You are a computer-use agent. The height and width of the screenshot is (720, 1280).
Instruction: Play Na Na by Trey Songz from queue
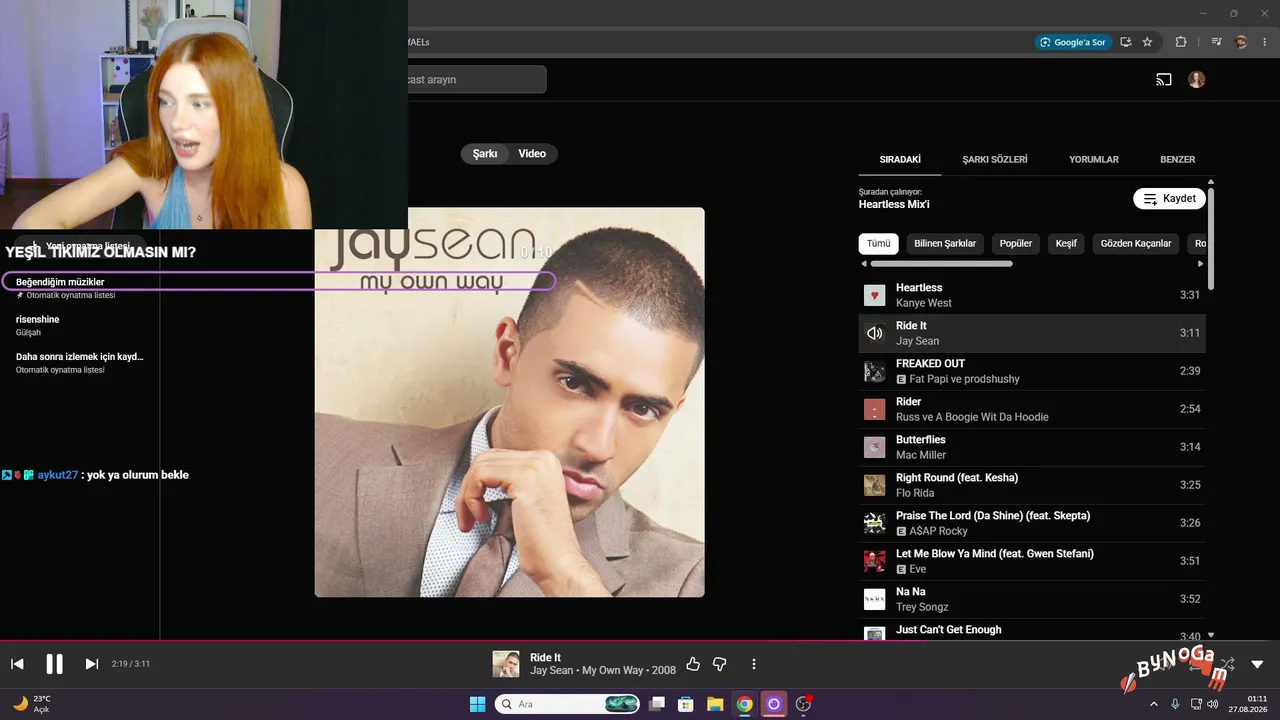click(x=1032, y=599)
